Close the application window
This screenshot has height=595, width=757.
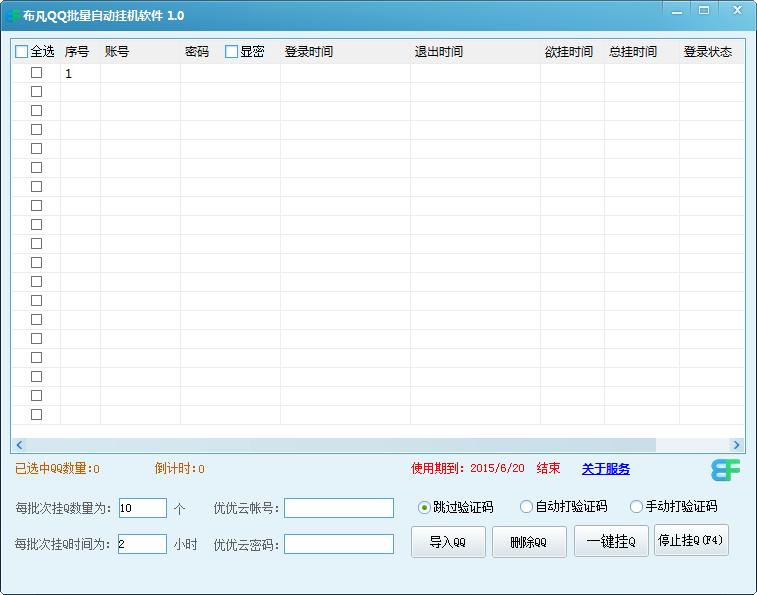[736, 10]
